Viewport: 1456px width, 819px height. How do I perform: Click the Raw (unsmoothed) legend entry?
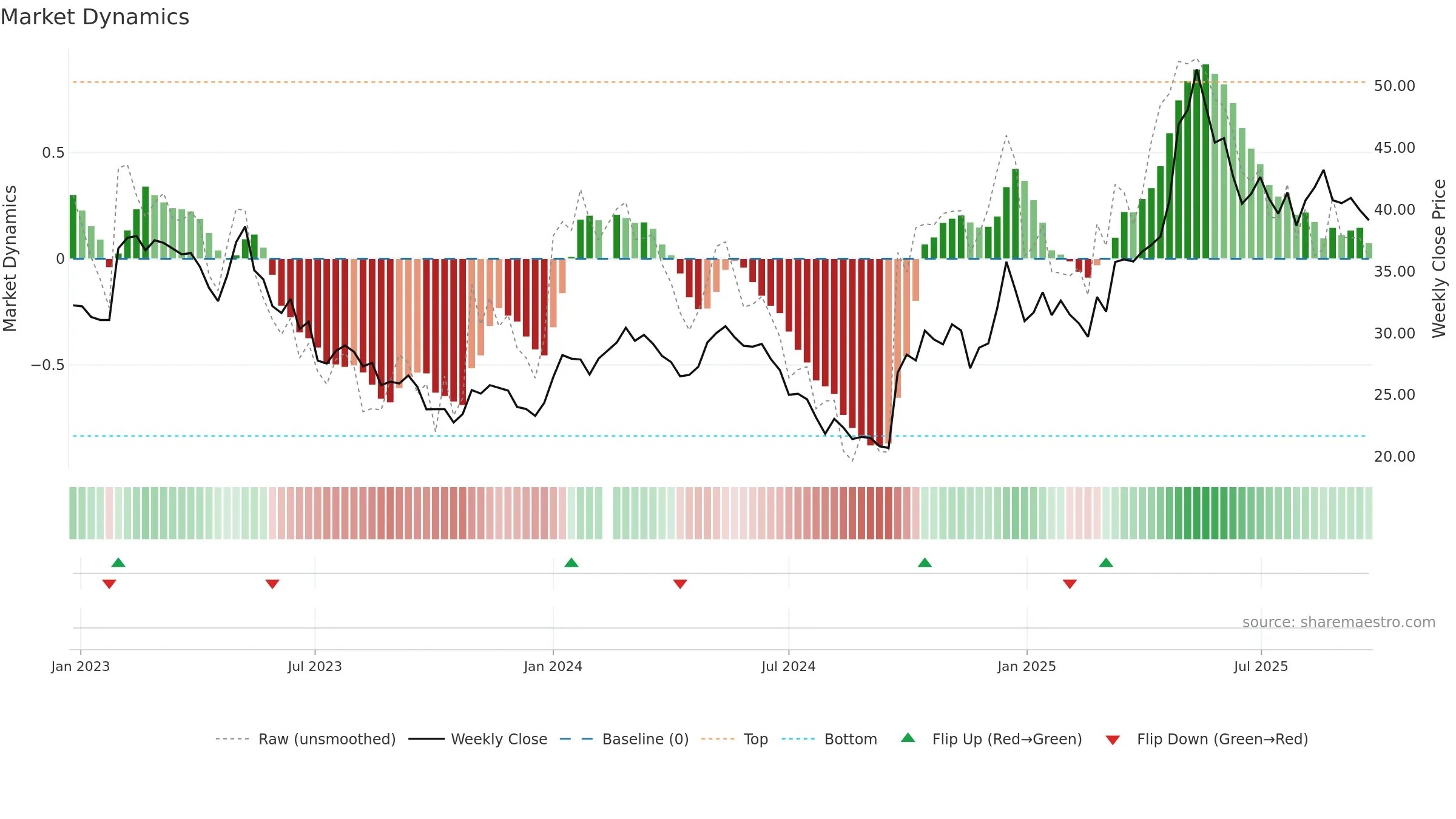[305, 739]
